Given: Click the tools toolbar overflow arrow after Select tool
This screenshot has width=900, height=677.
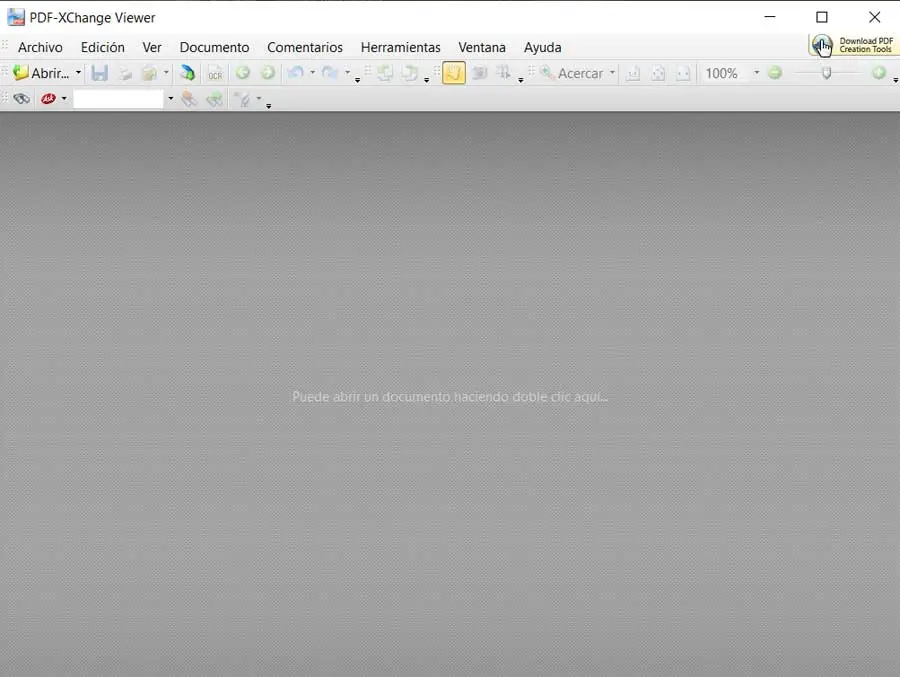Looking at the screenshot, I should click(521, 80).
